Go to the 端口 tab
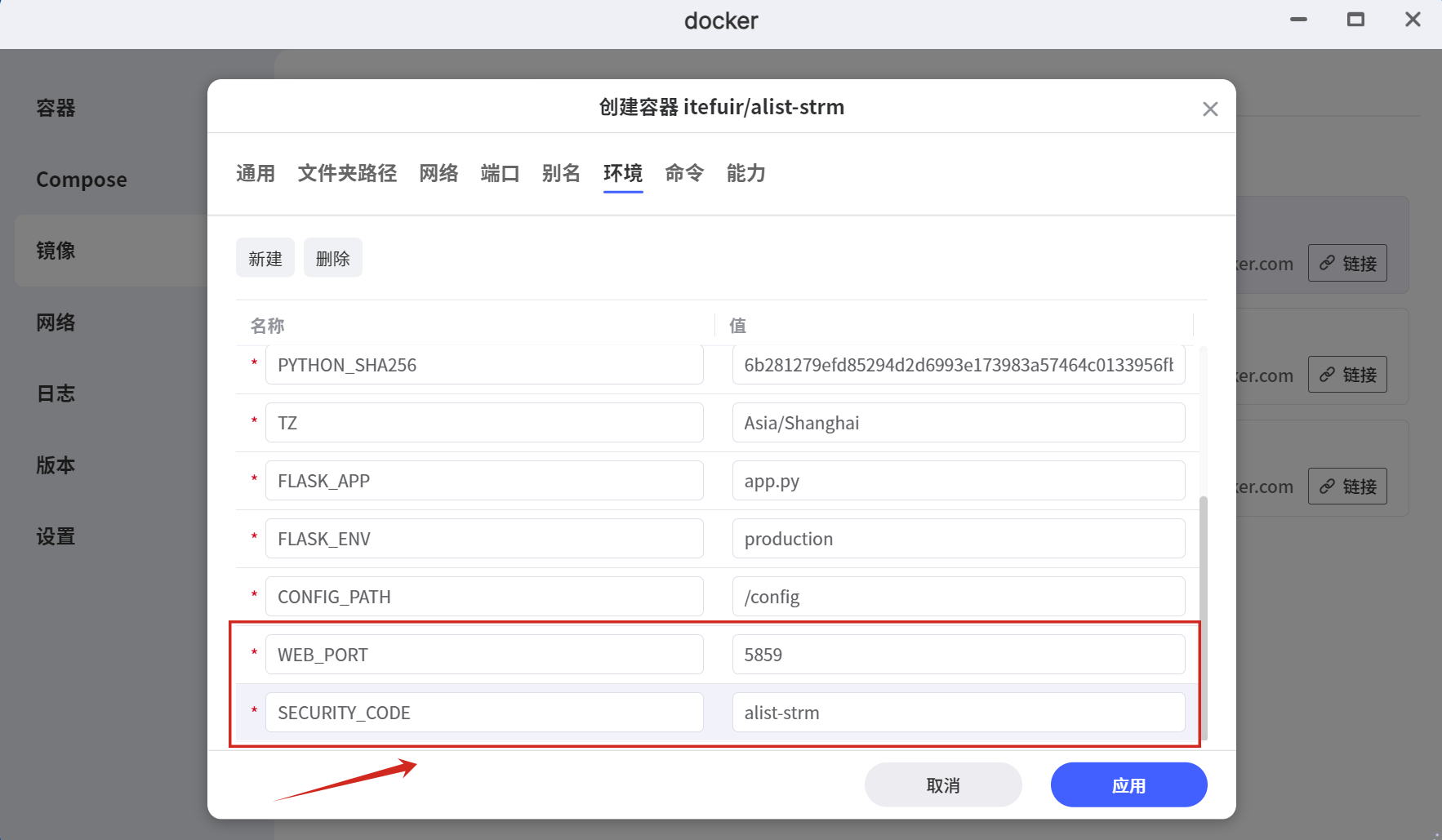The image size is (1442, 840). tap(500, 173)
